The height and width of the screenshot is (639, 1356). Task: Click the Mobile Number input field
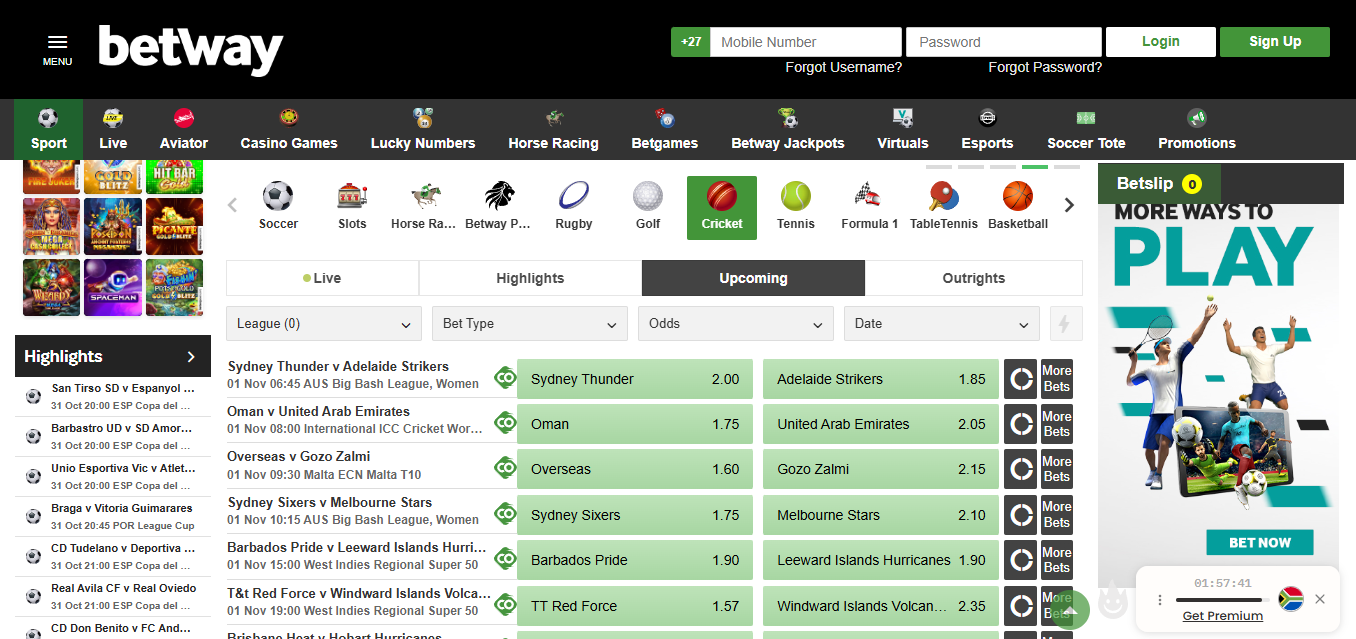pyautogui.click(x=805, y=42)
